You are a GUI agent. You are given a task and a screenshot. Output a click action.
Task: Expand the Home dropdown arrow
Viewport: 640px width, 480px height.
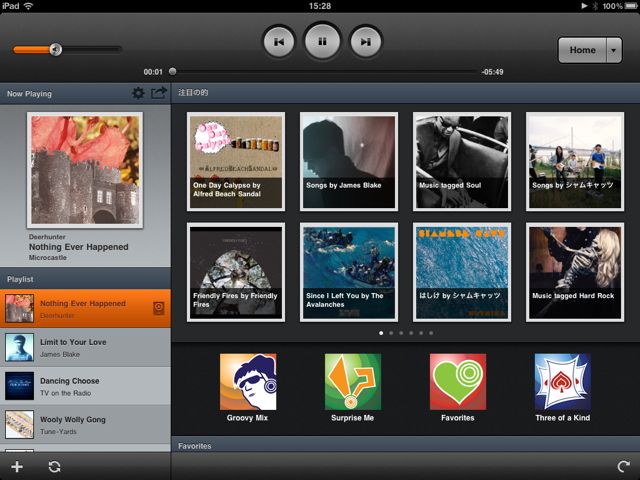coord(614,50)
